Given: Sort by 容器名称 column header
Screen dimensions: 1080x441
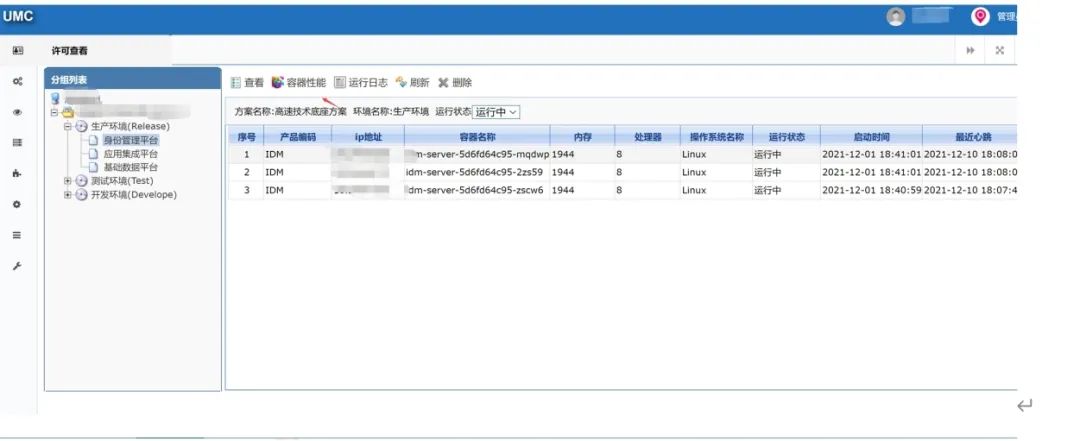Looking at the screenshot, I should click(x=477, y=137).
